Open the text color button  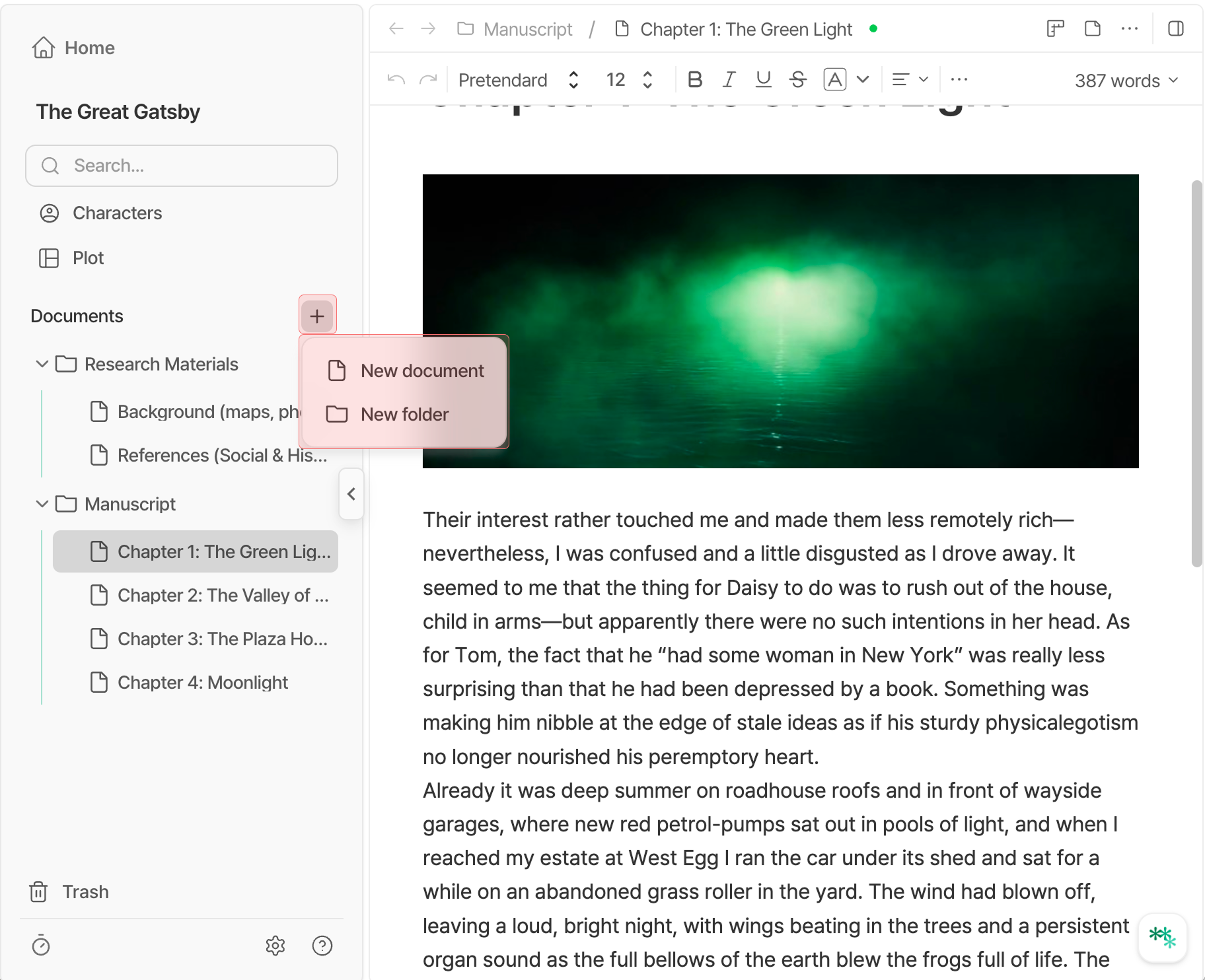pyautogui.click(x=835, y=80)
